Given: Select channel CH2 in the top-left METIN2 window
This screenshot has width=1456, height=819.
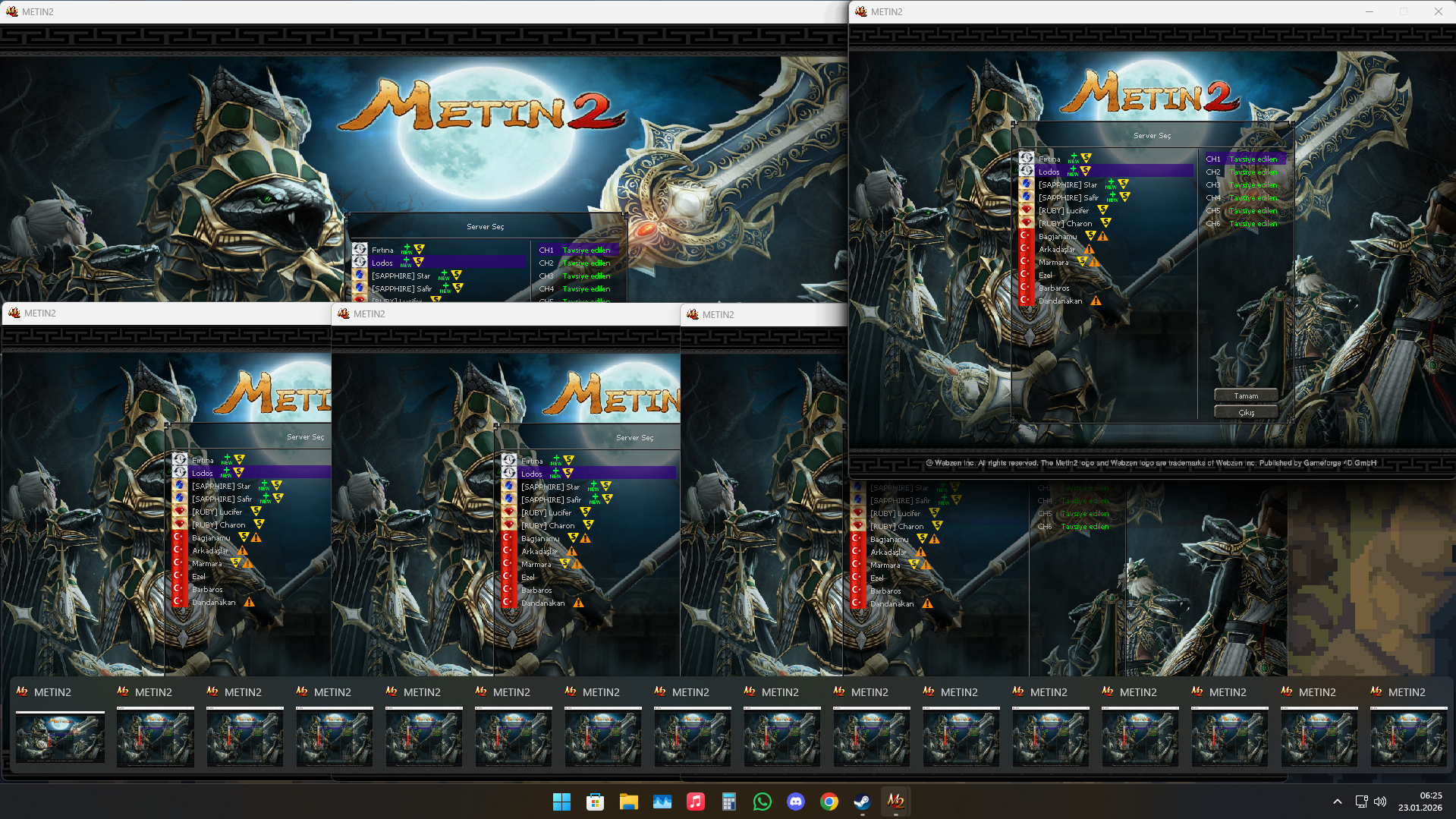Looking at the screenshot, I should (x=577, y=263).
